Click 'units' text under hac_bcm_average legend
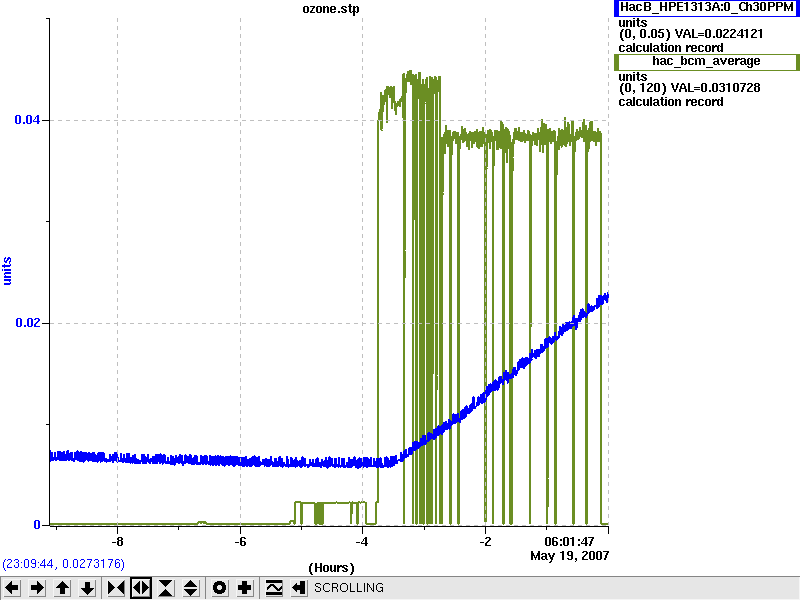The height and width of the screenshot is (600, 800). pos(633,77)
